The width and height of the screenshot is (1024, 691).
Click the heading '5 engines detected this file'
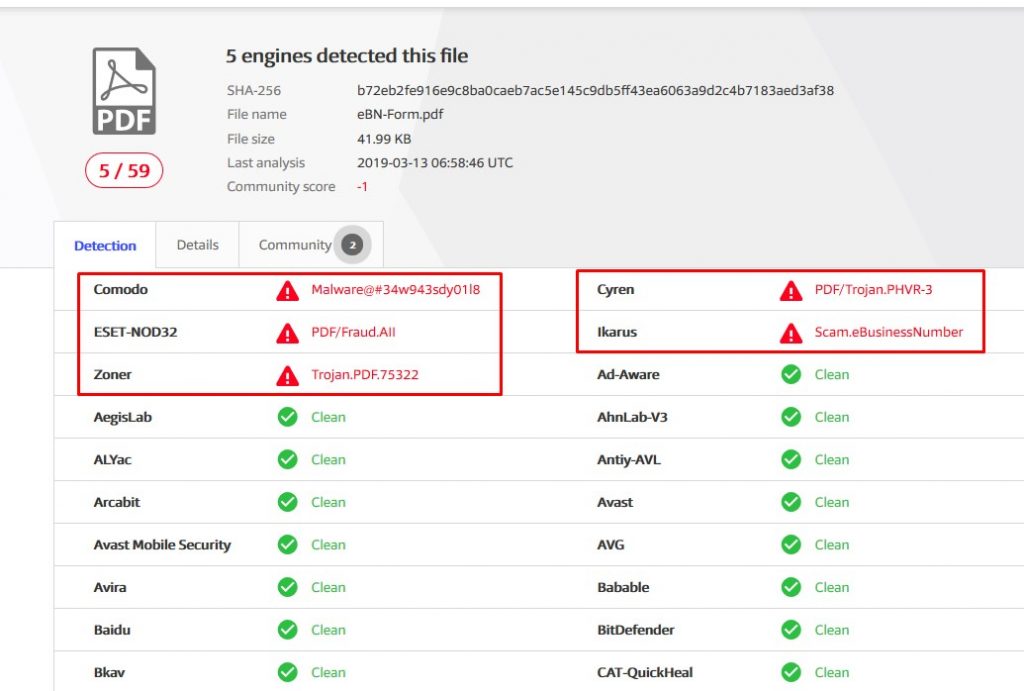click(347, 56)
